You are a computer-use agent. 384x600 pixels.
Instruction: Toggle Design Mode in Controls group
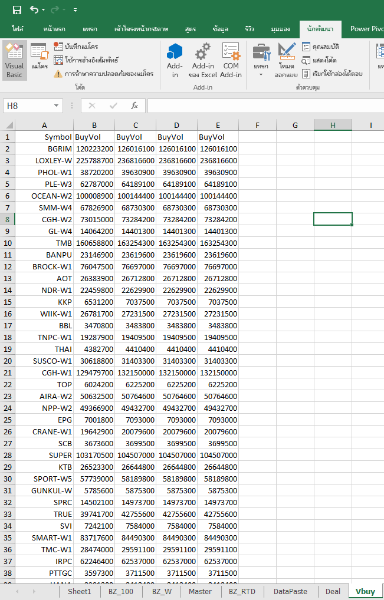(286, 60)
